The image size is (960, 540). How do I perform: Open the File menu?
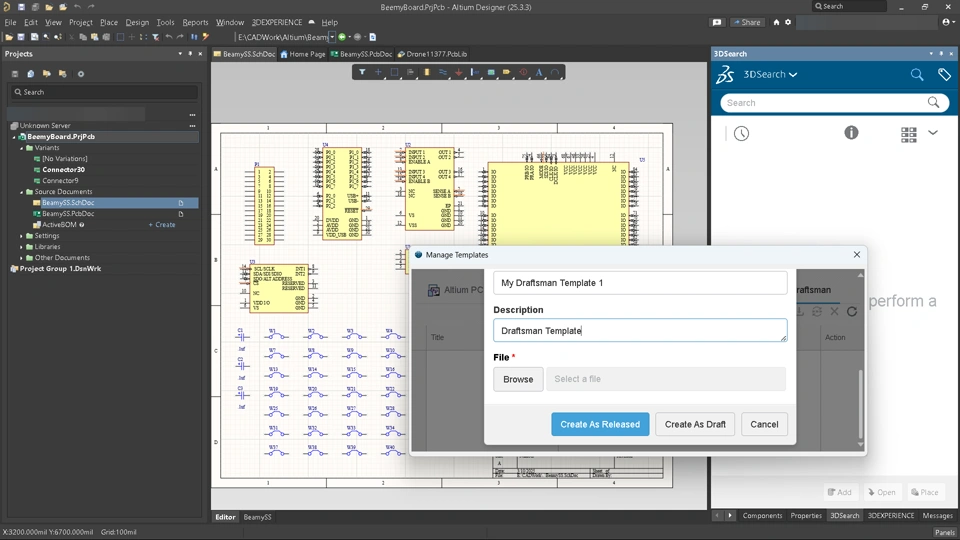click(10, 22)
